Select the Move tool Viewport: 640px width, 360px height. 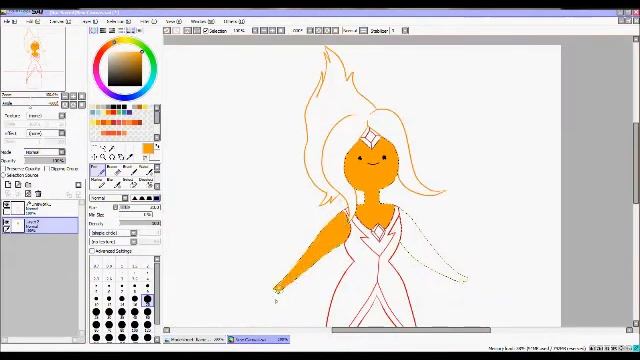pos(94,157)
